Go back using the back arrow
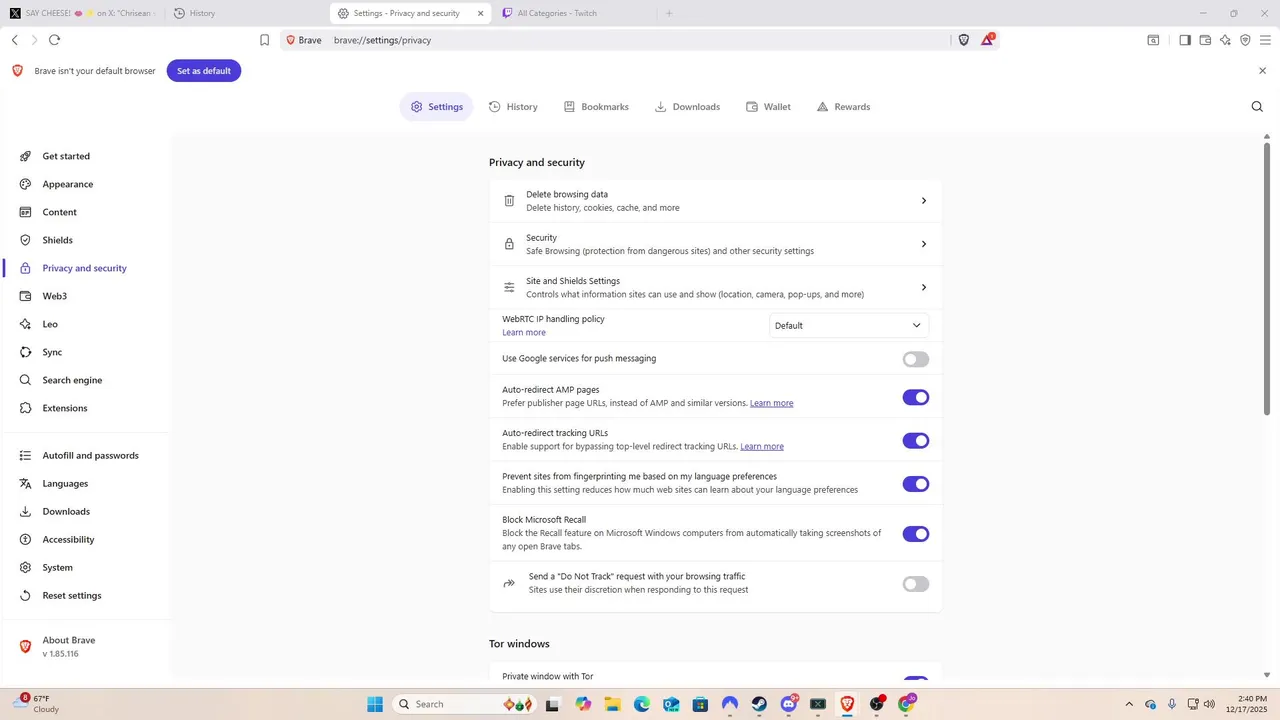 pyautogui.click(x=14, y=40)
